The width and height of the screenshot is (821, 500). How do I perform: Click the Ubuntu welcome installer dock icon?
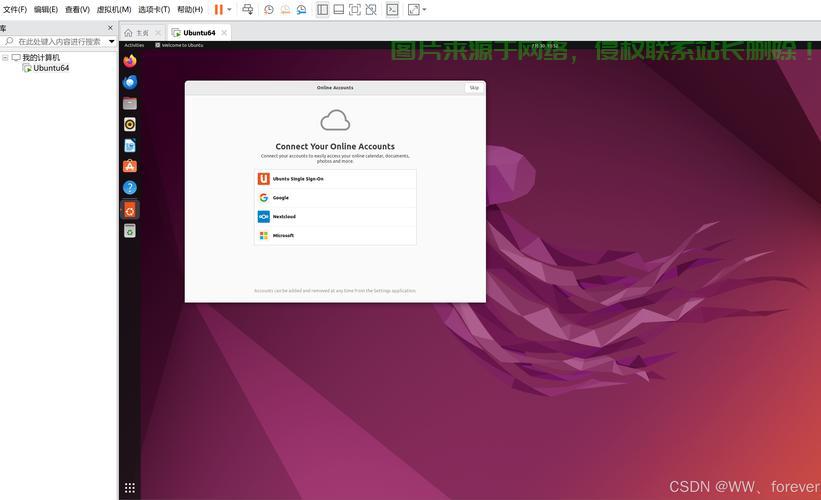click(x=130, y=210)
